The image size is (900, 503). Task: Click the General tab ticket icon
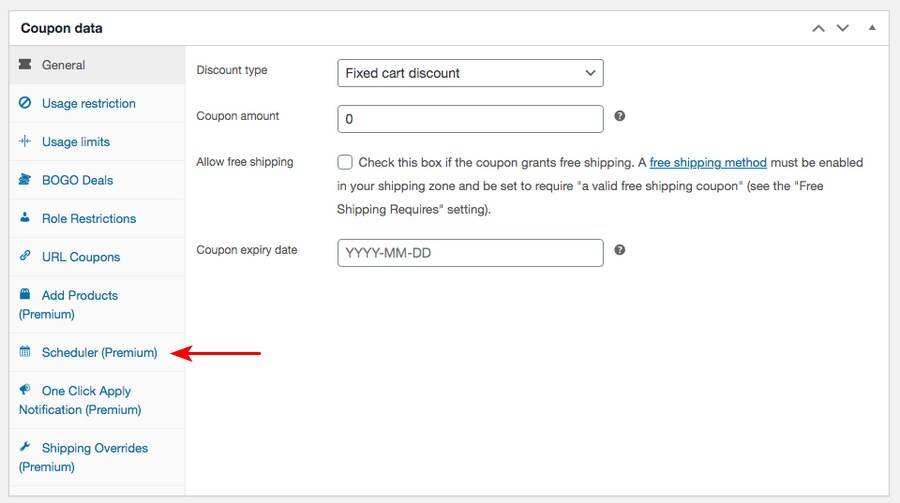click(x=25, y=64)
